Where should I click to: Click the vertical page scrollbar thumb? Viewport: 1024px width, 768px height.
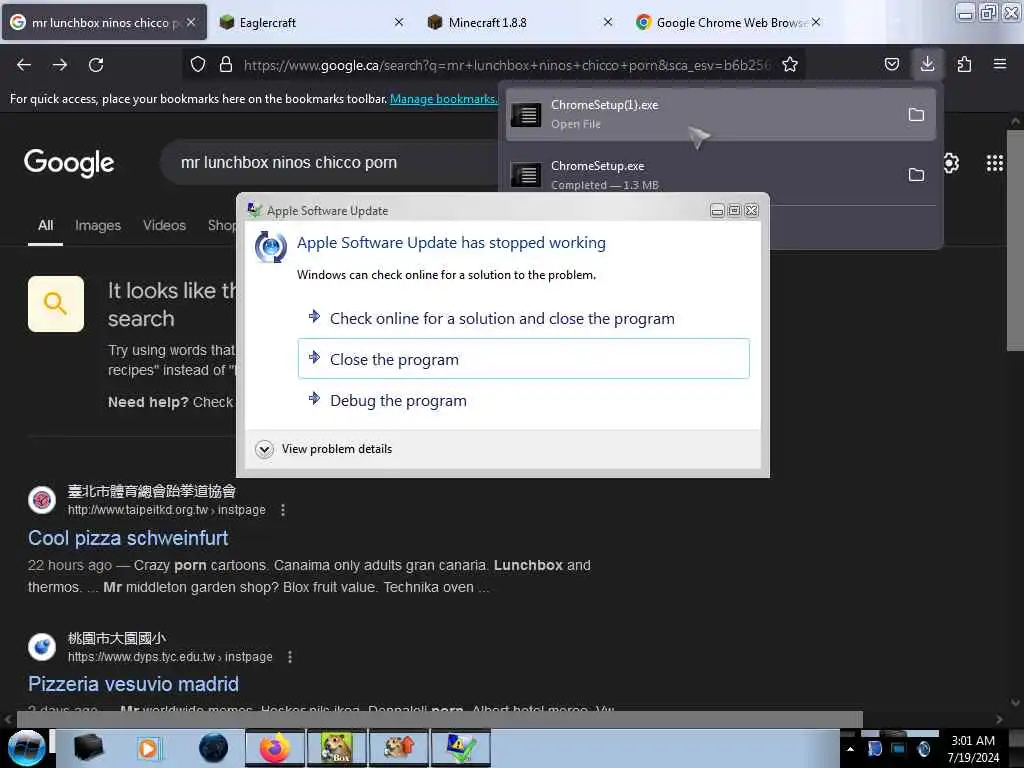coord(1015,240)
